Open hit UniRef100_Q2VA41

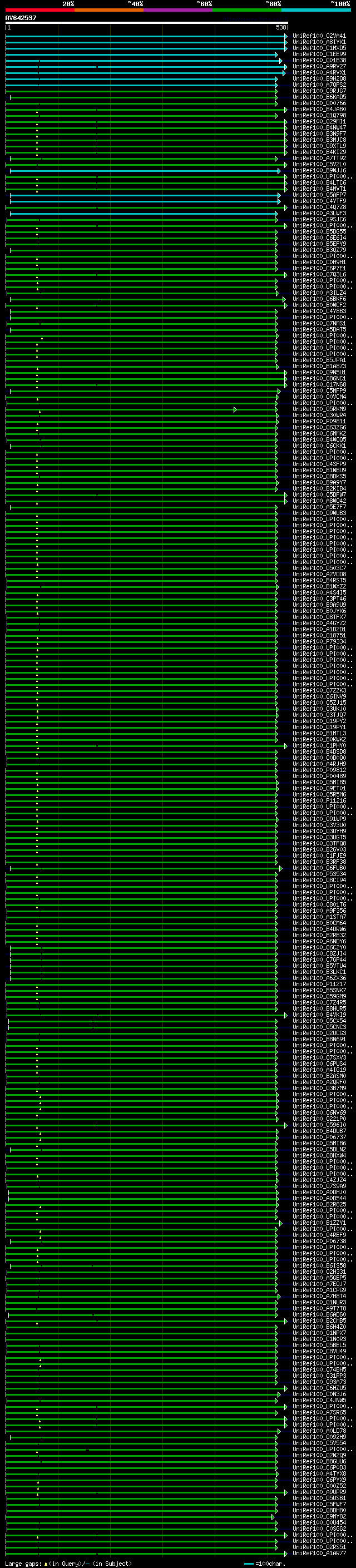[x=319, y=36]
